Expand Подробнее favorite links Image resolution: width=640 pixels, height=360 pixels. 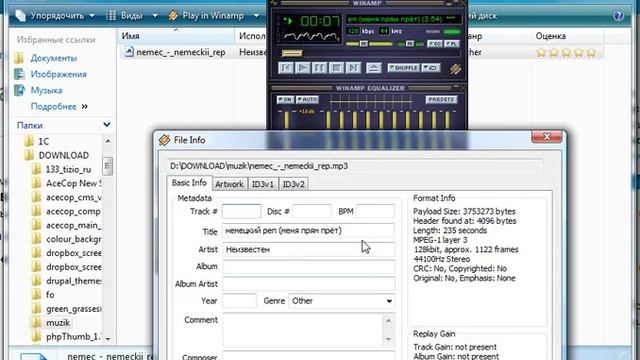(59, 107)
